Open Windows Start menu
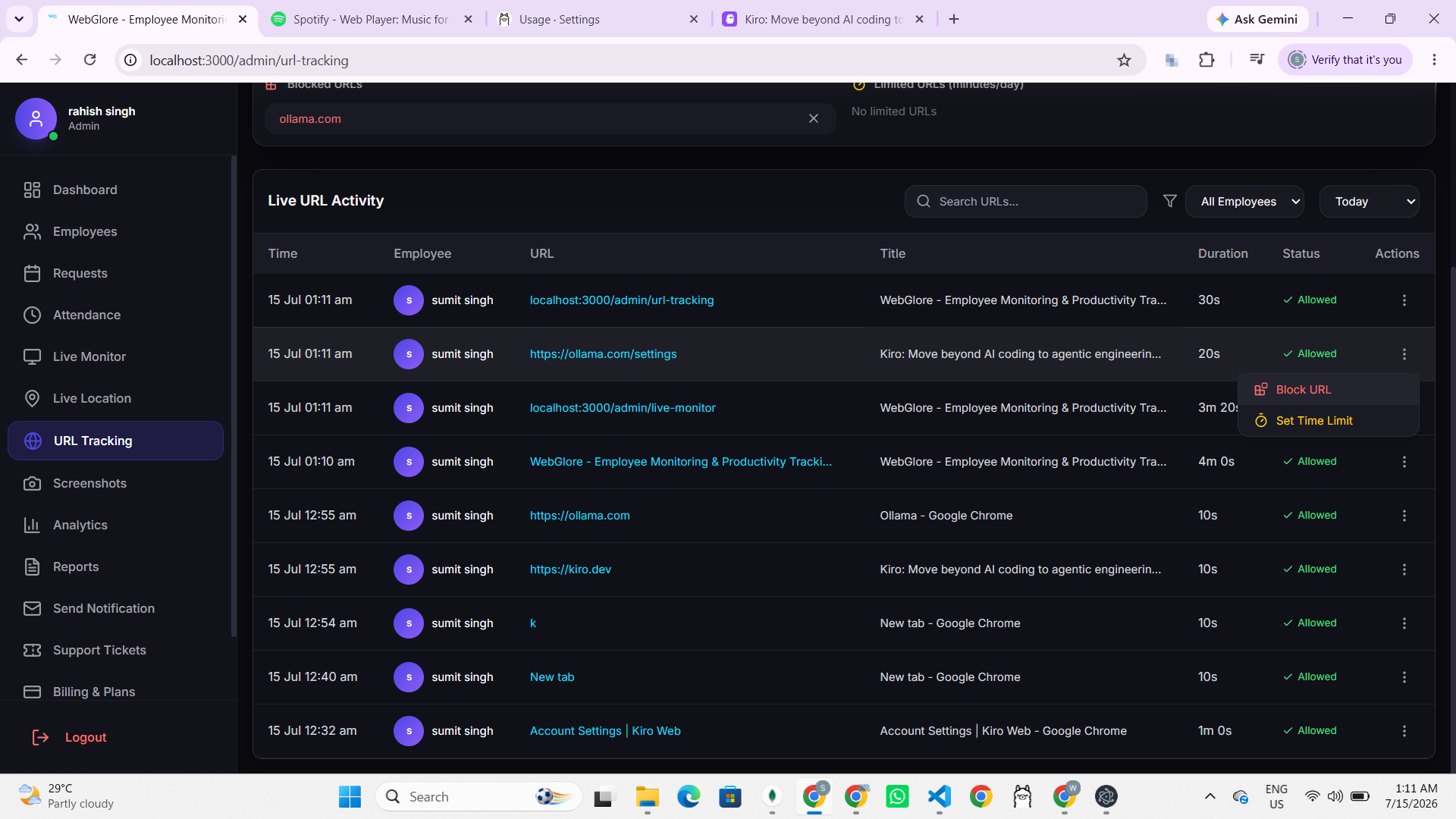Screen dimensions: 1456x819 [x=350, y=797]
